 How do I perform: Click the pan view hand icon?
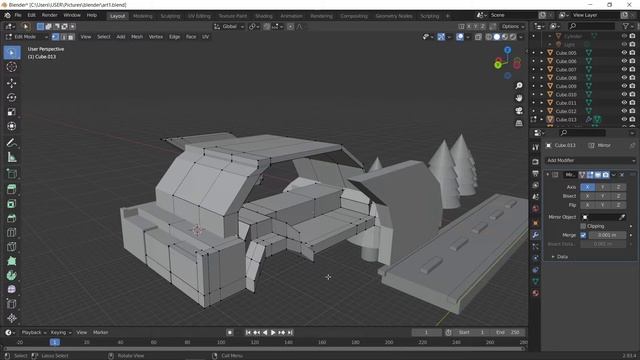tap(519, 98)
